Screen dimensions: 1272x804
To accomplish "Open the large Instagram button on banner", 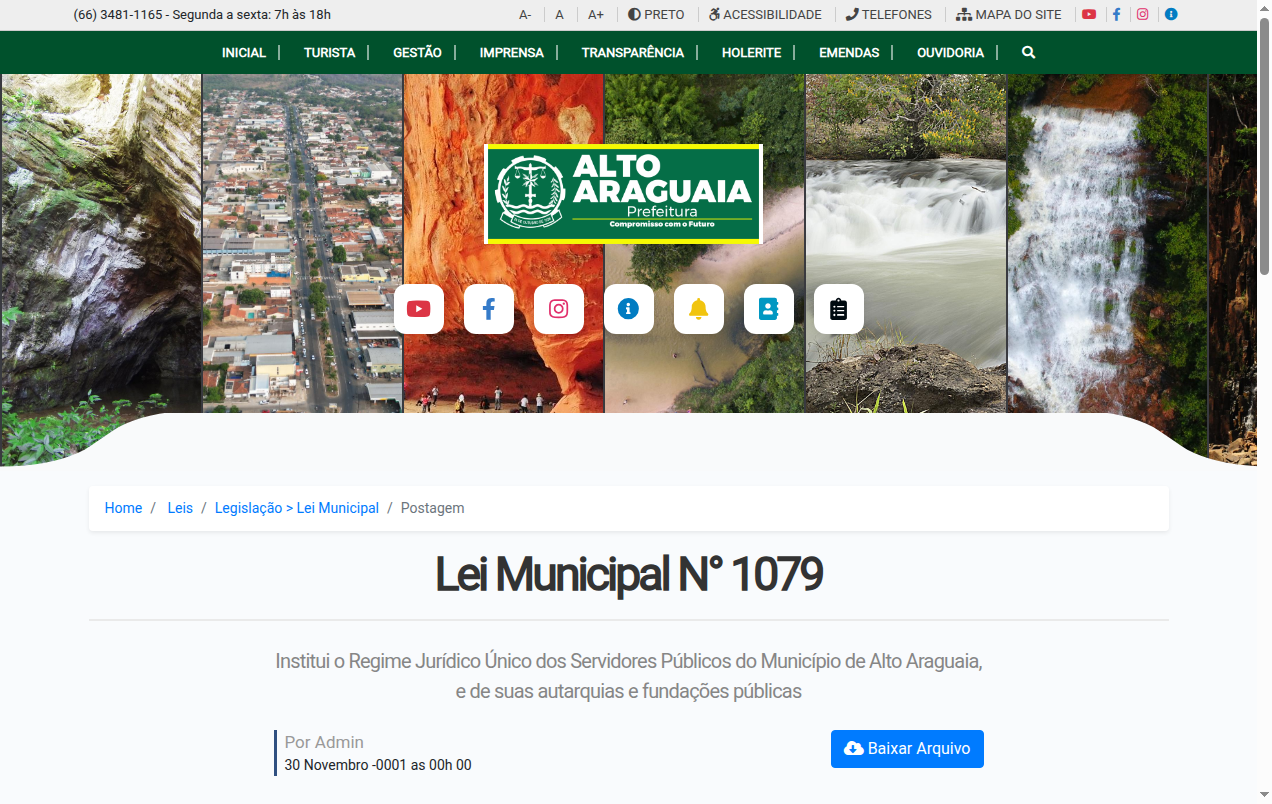I will pyautogui.click(x=559, y=309).
